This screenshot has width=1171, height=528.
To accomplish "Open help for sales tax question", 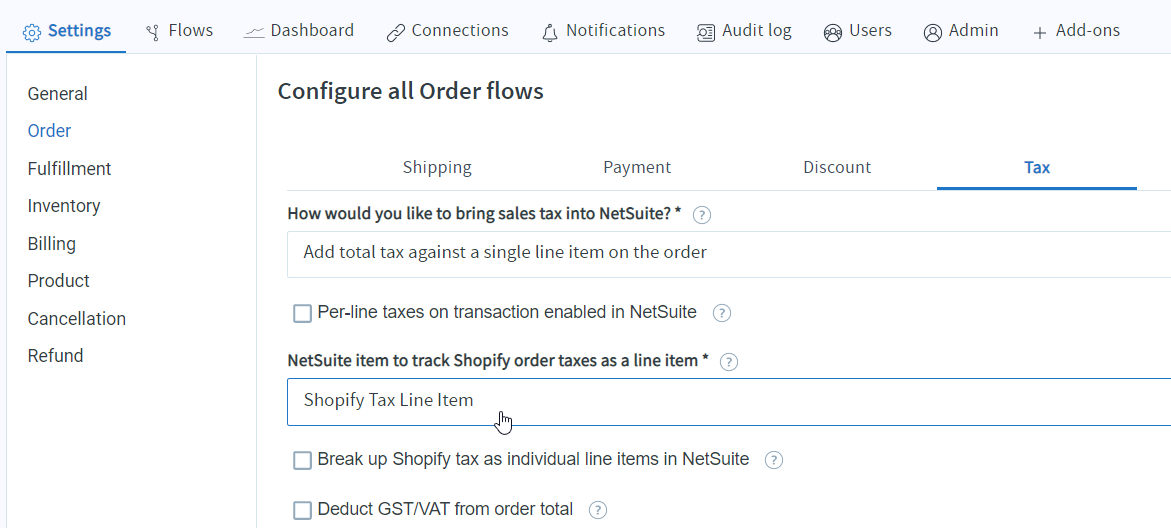I will point(701,215).
